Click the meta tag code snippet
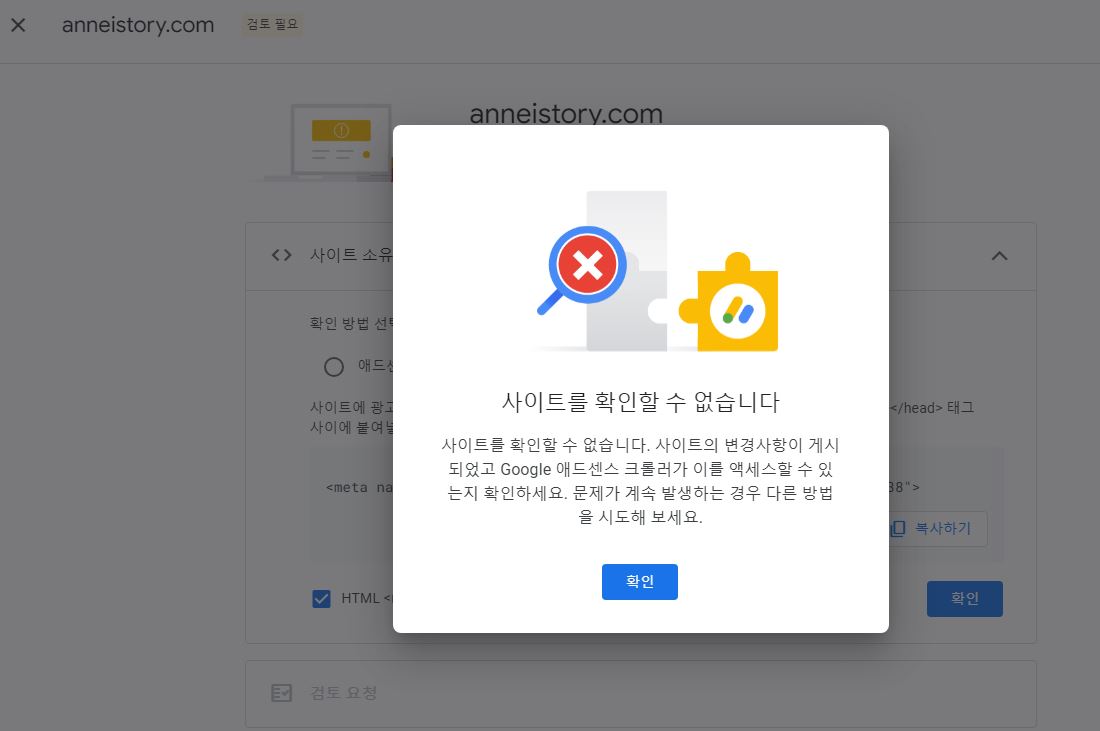 tap(359, 488)
